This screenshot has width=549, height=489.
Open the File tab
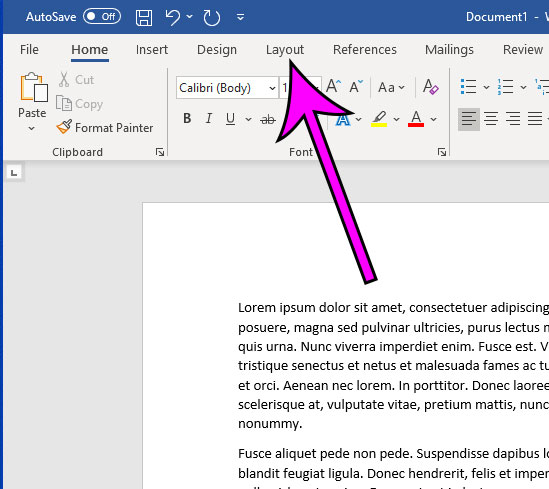pyautogui.click(x=29, y=50)
